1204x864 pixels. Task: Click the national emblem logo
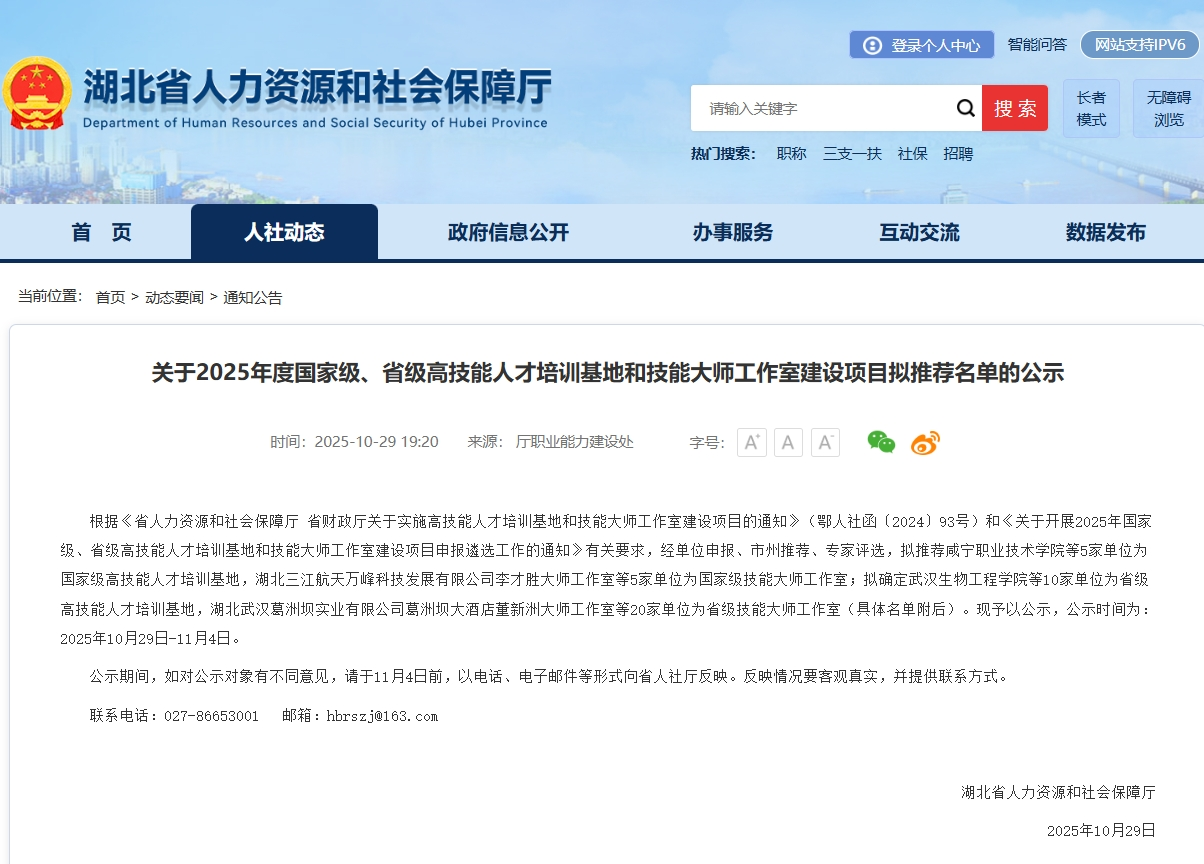[x=37, y=93]
